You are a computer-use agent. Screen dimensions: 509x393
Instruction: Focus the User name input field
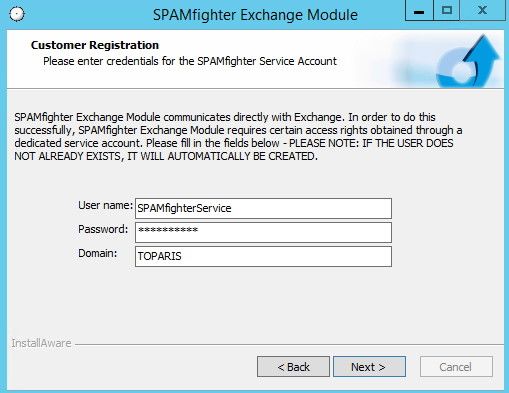pyautogui.click(x=263, y=208)
